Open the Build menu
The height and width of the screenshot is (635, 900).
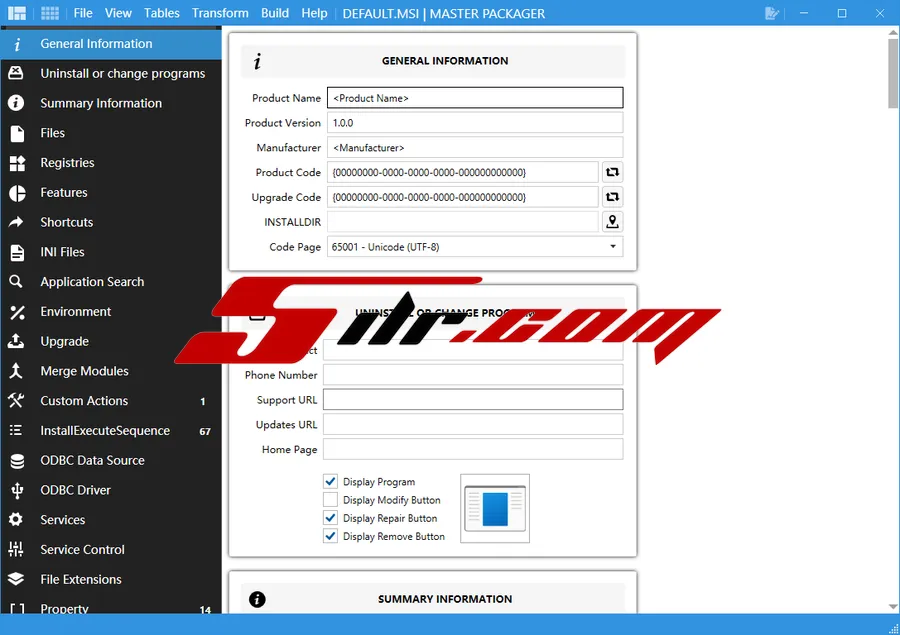tap(275, 13)
